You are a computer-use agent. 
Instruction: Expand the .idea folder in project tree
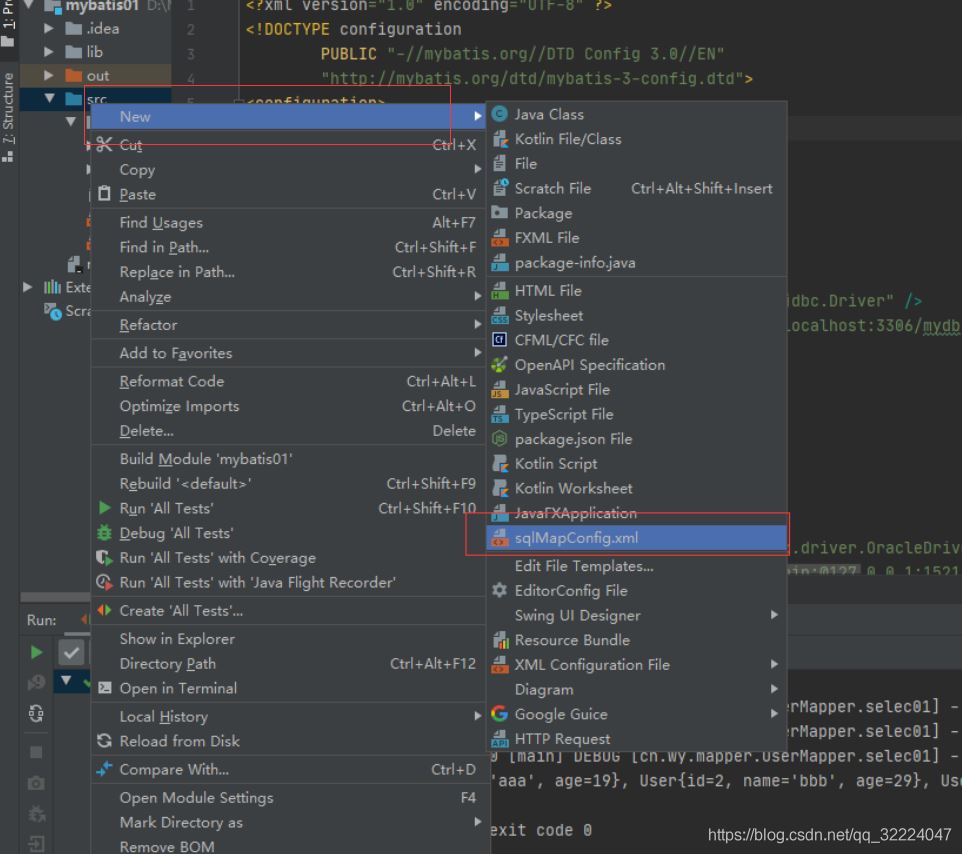tap(49, 28)
